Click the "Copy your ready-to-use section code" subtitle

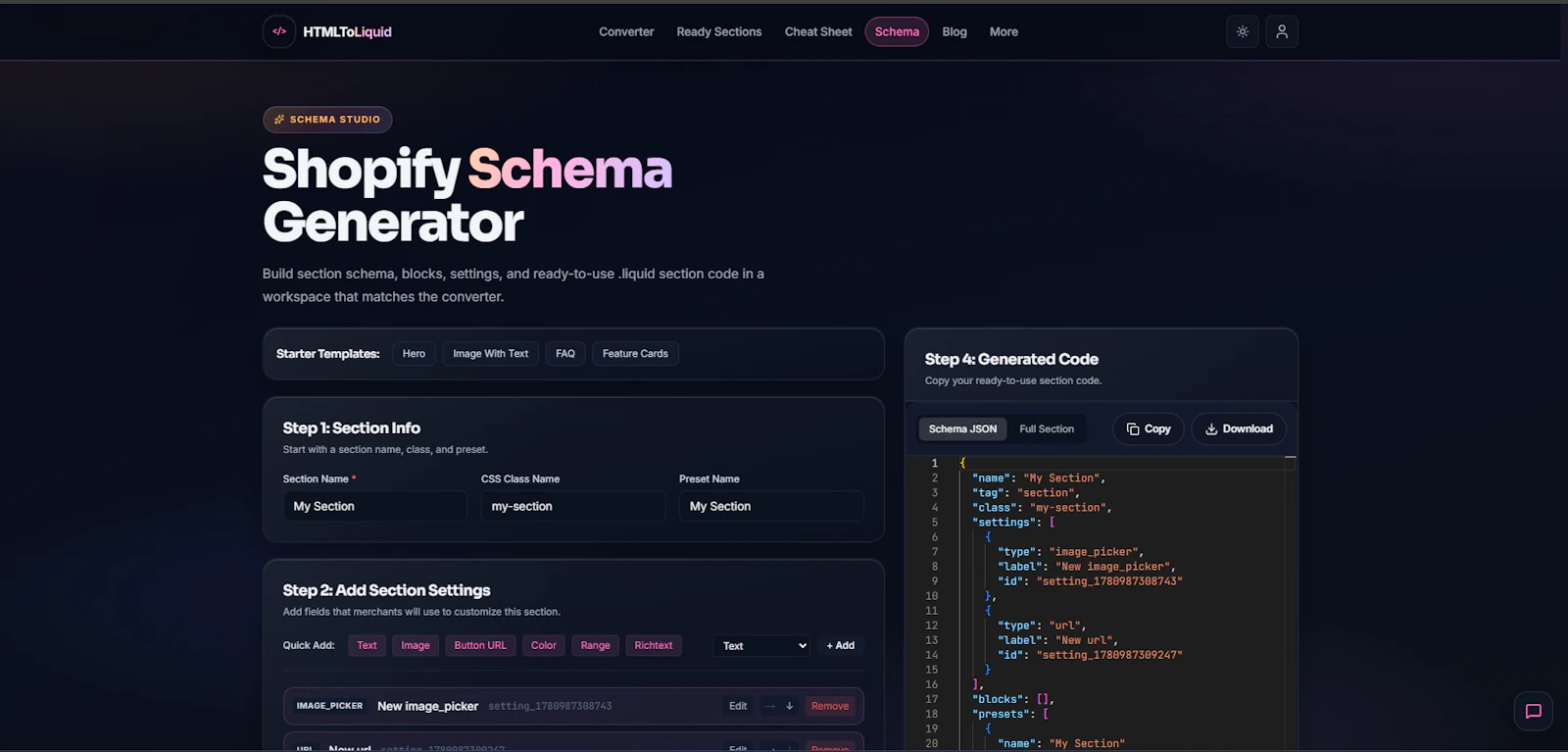1013,380
